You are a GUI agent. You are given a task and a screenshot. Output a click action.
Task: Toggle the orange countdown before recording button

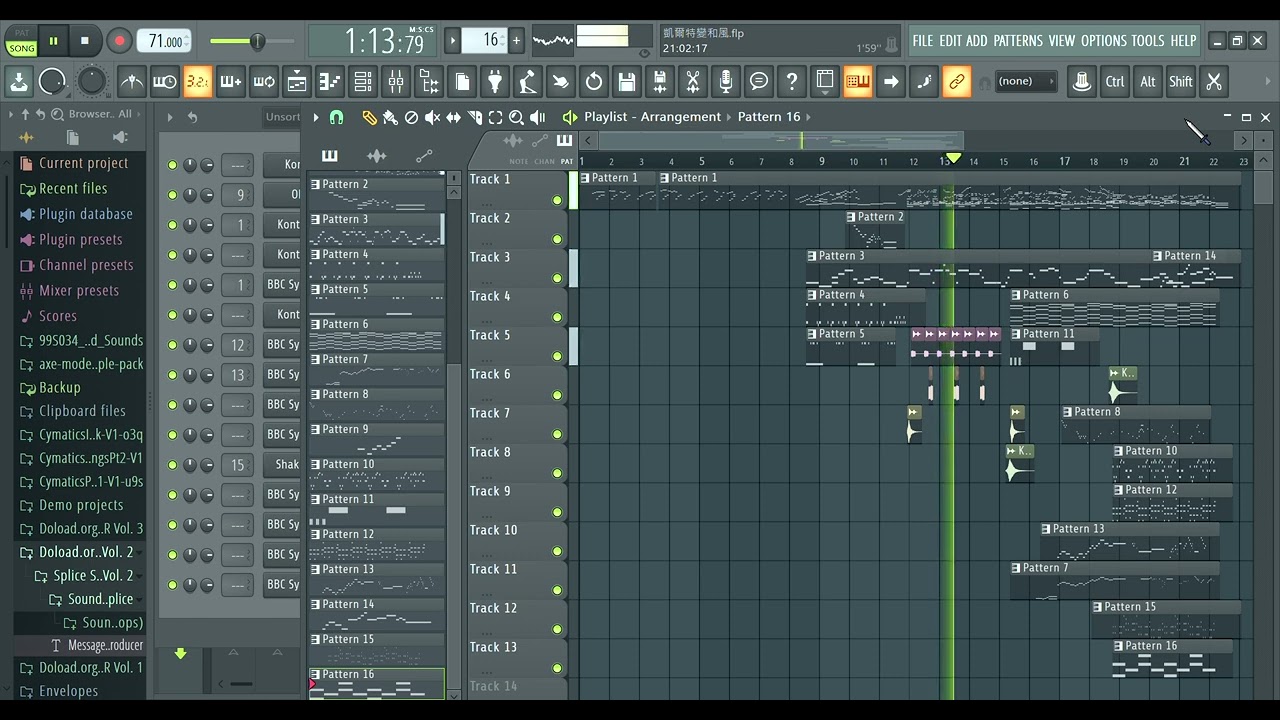coord(198,81)
